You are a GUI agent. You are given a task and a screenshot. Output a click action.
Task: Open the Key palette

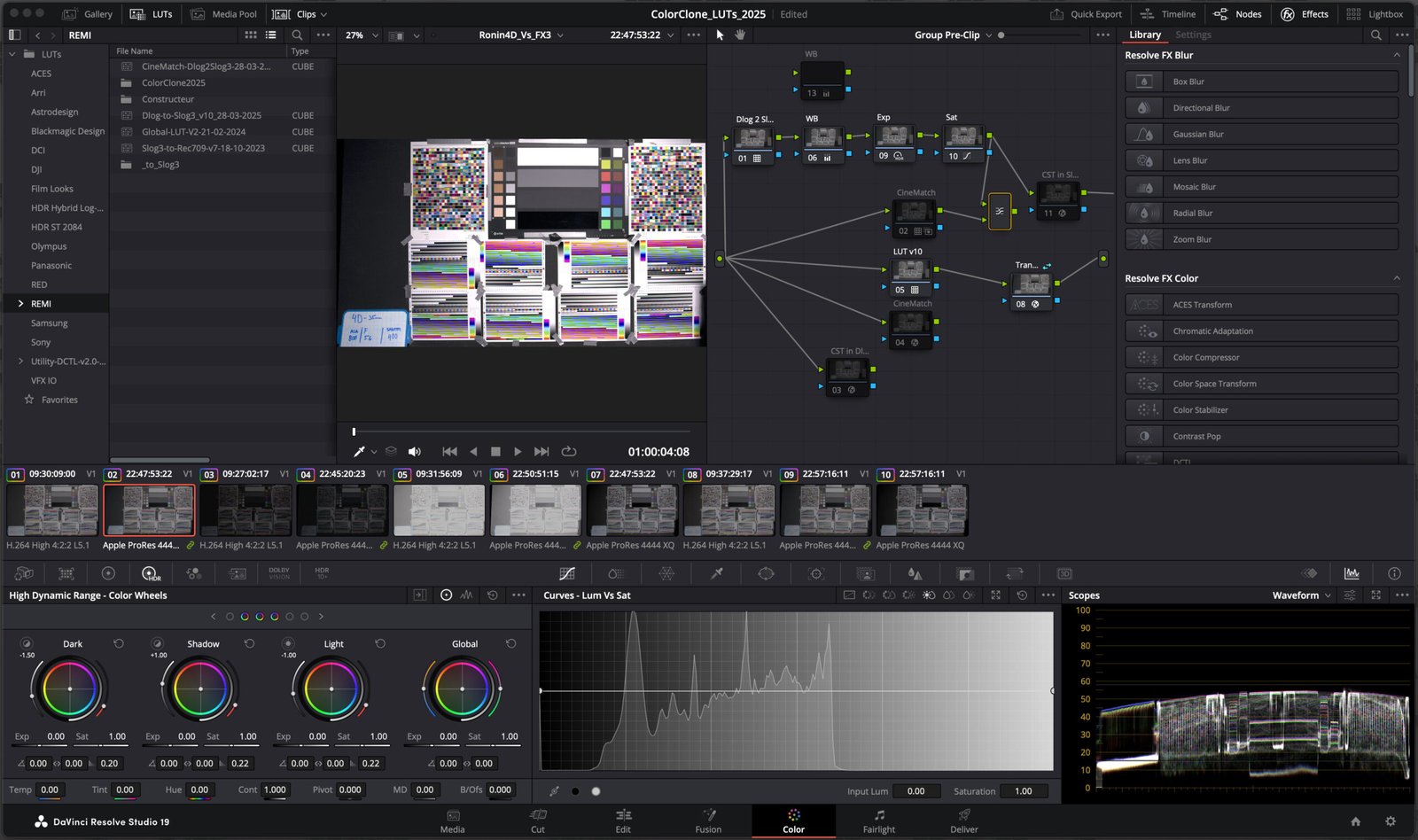tap(965, 573)
